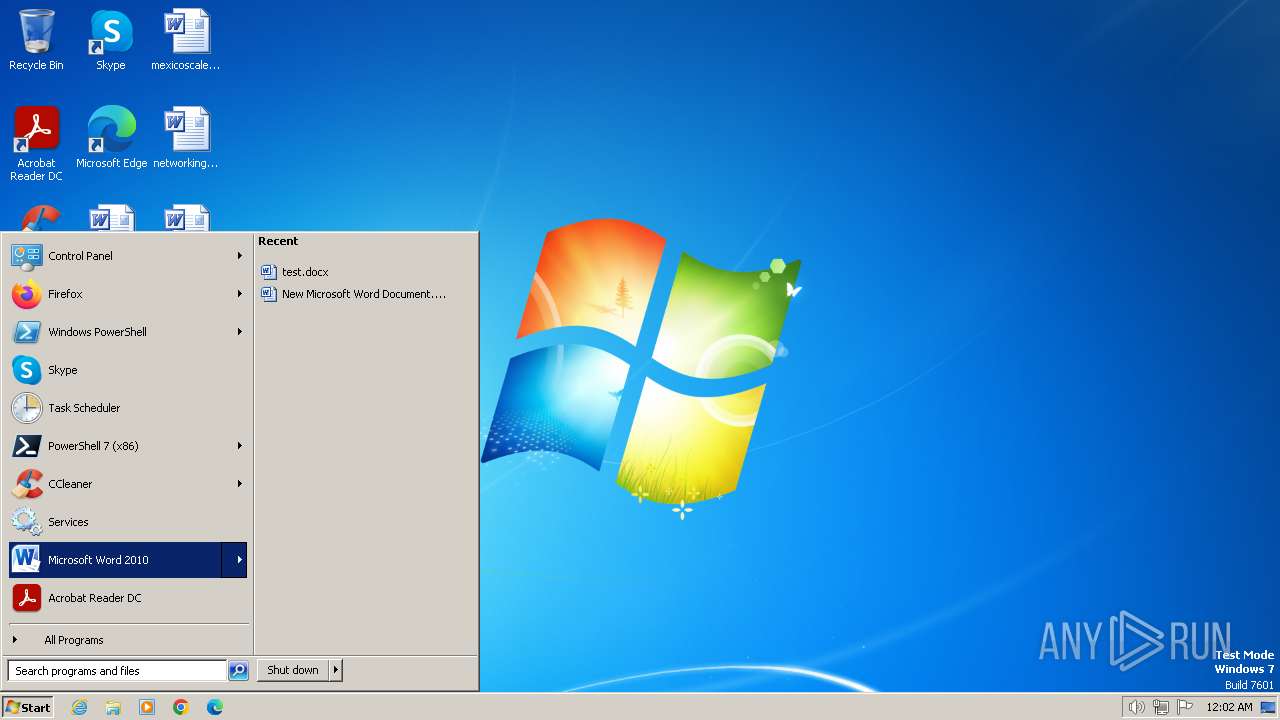Select CCleaner label in Start menu
The height and width of the screenshot is (720, 1280).
tap(70, 484)
